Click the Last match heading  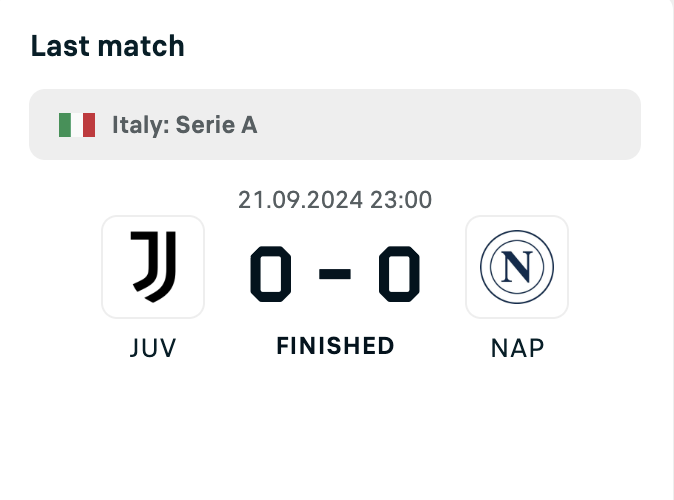(x=107, y=46)
